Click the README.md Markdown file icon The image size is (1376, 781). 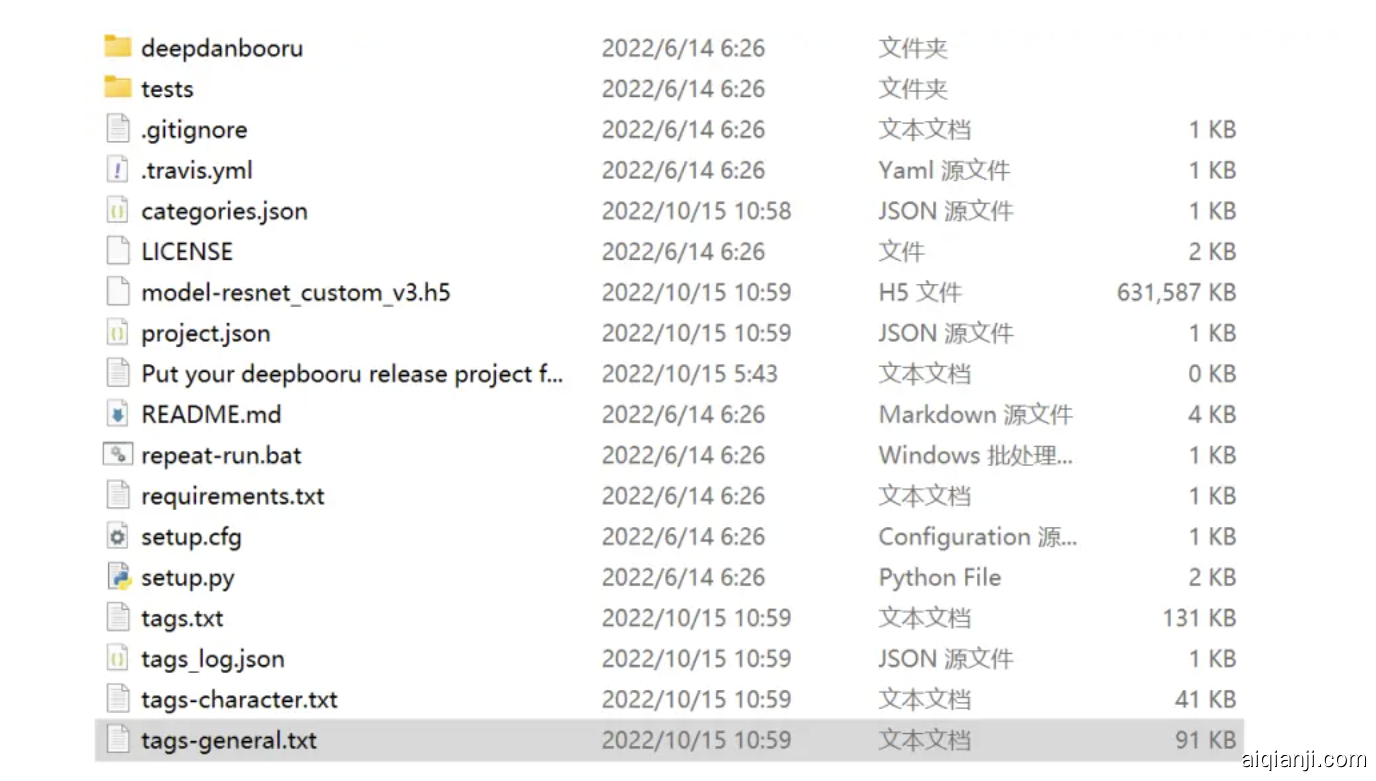[x=118, y=414]
